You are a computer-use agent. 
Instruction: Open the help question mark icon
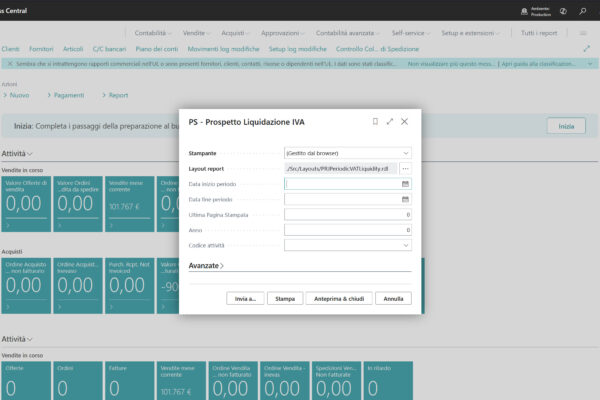pyautogui.click(x=564, y=10)
